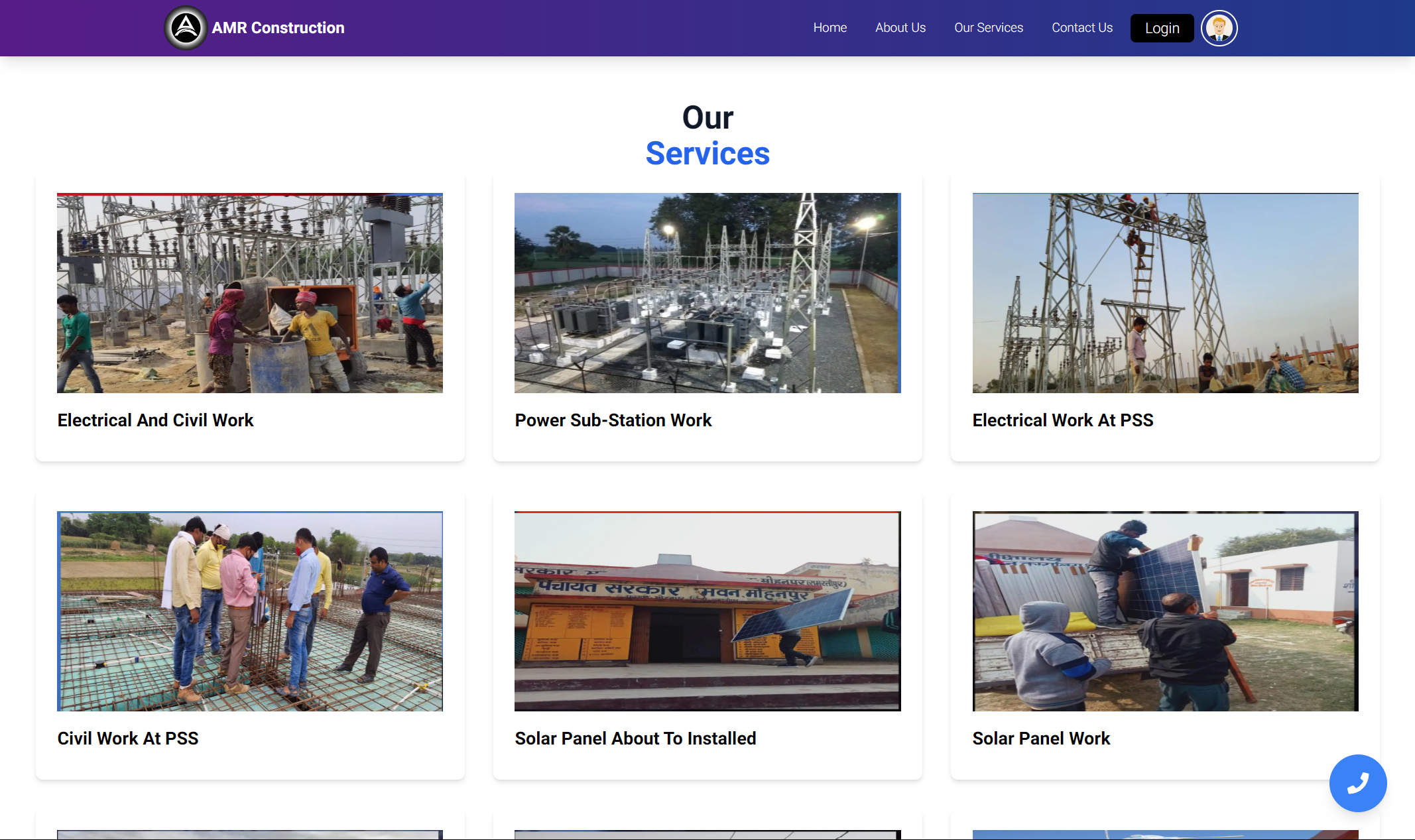Open the Solar Panel About To Installed image
The width and height of the screenshot is (1415, 840).
(707, 611)
